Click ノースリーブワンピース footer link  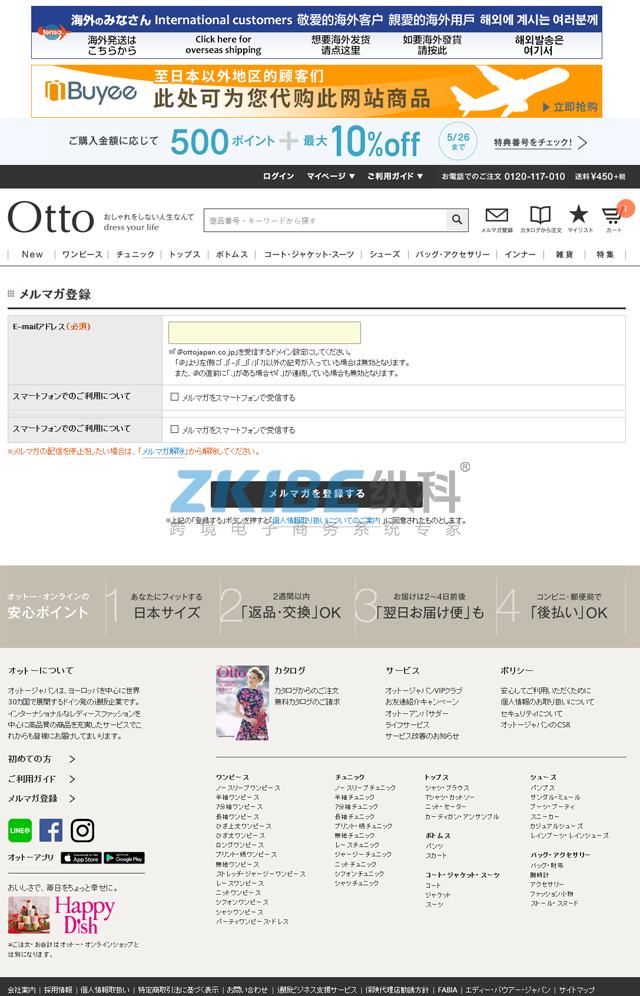tap(248, 788)
